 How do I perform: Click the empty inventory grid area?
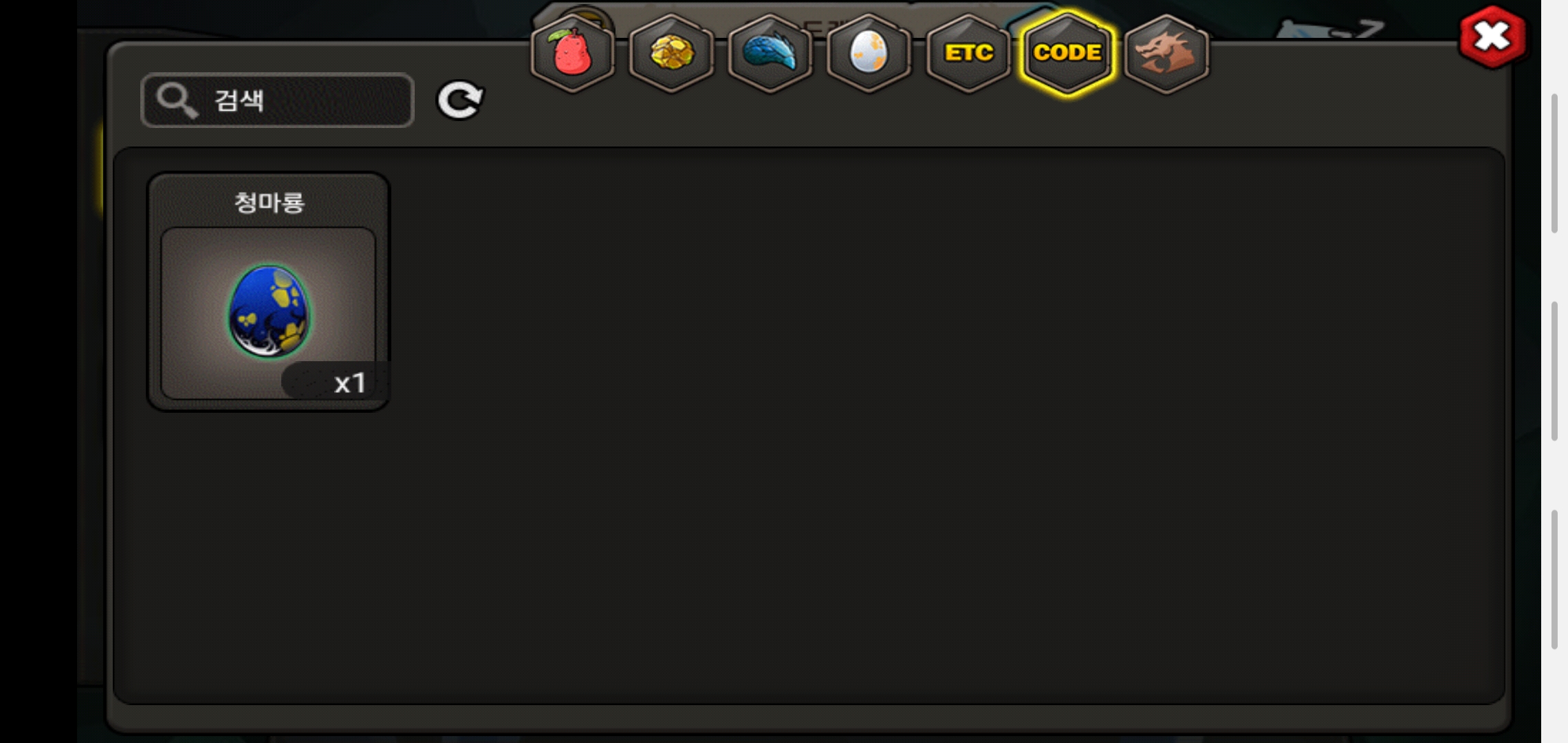942,427
